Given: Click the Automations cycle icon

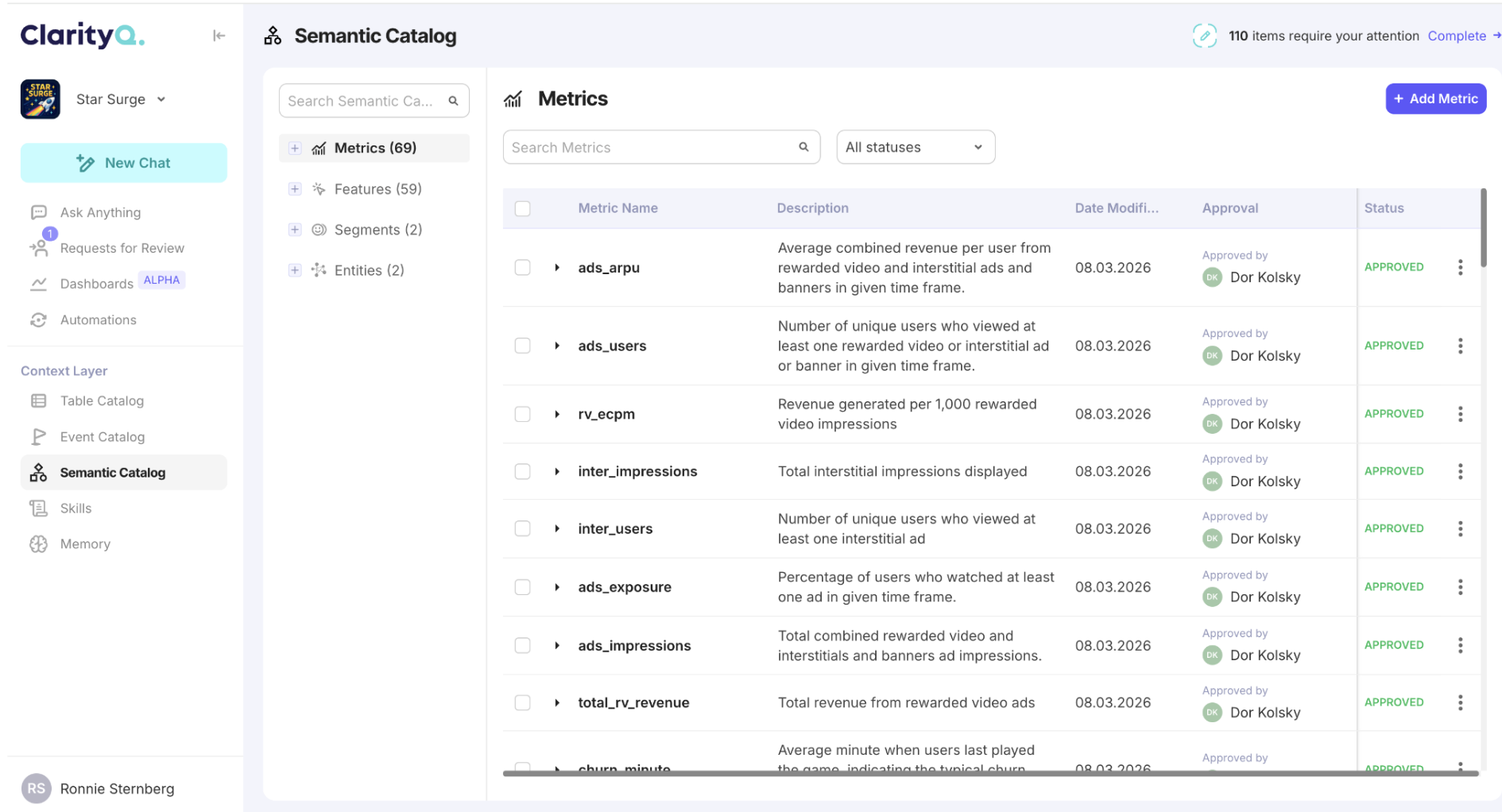Looking at the screenshot, I should point(38,320).
